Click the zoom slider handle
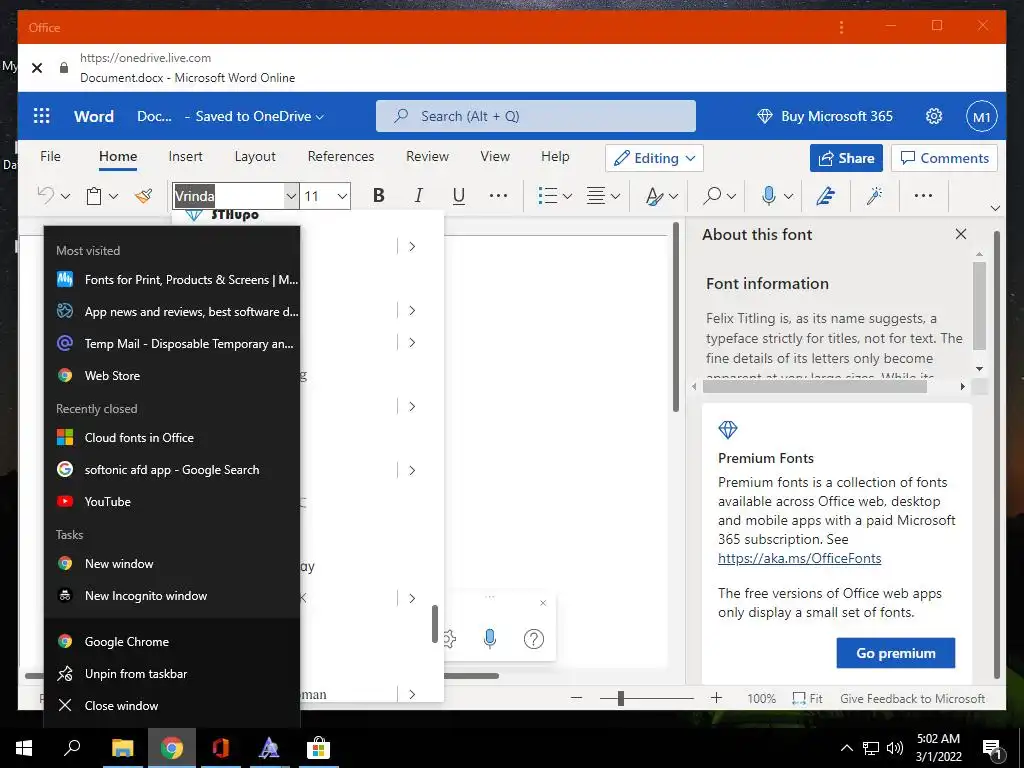Image resolution: width=1024 pixels, height=768 pixels. [620, 699]
